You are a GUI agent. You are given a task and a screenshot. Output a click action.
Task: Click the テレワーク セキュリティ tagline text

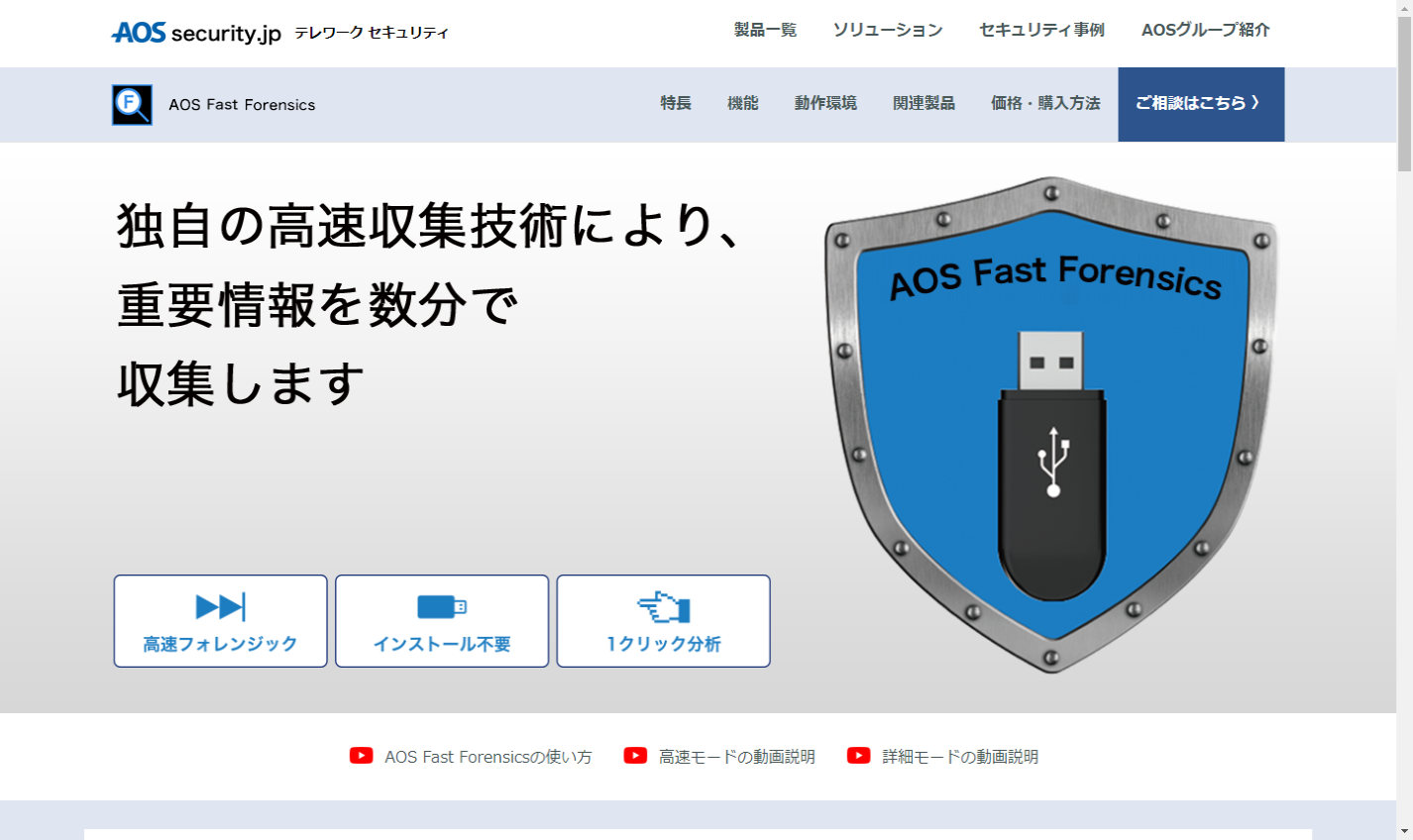click(x=372, y=33)
